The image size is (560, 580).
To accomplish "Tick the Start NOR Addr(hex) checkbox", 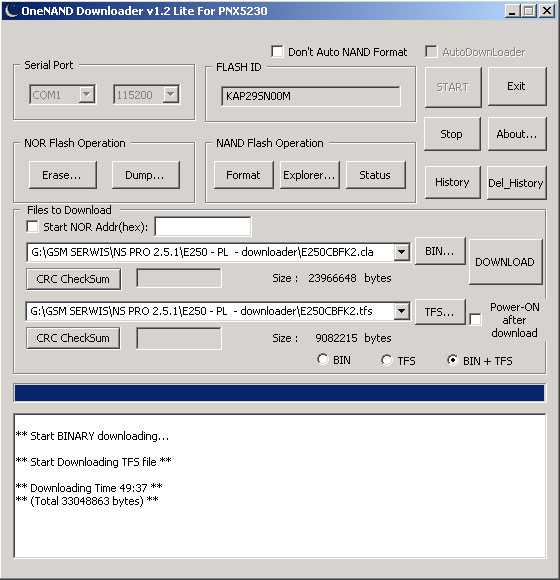I will pyautogui.click(x=33, y=226).
